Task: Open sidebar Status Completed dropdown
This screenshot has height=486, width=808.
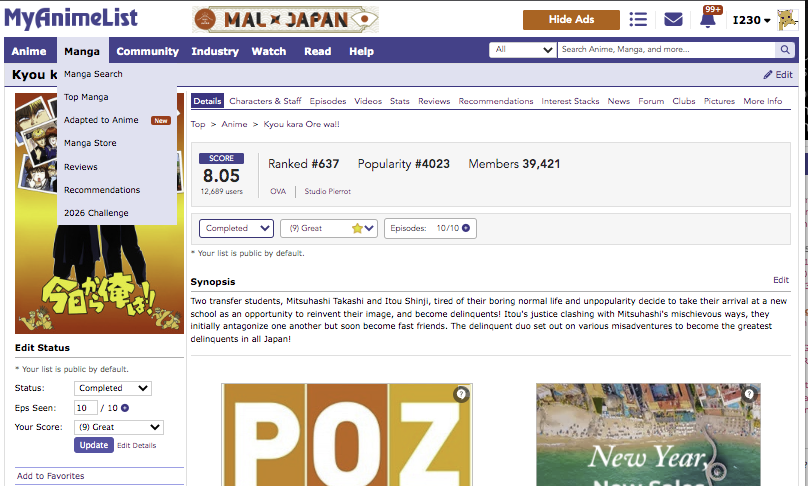Action: click(112, 388)
